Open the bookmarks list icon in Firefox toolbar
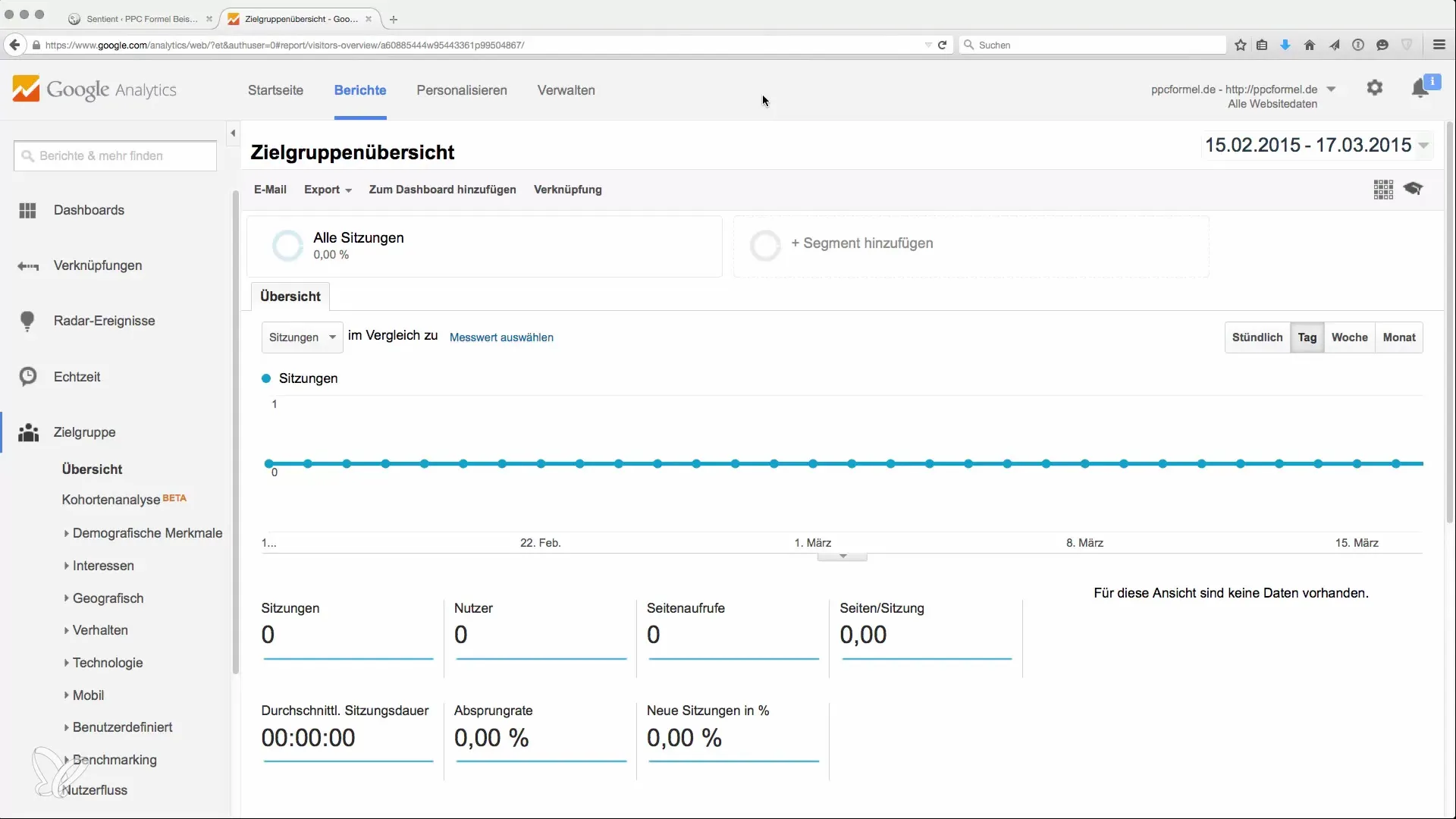1456x819 pixels. pyautogui.click(x=1262, y=45)
